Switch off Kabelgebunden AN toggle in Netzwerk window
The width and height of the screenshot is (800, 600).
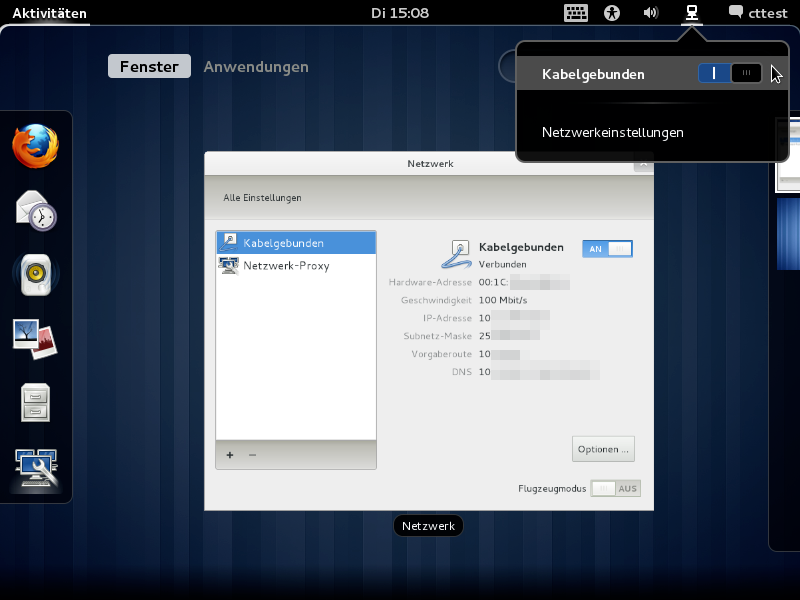[607, 248]
